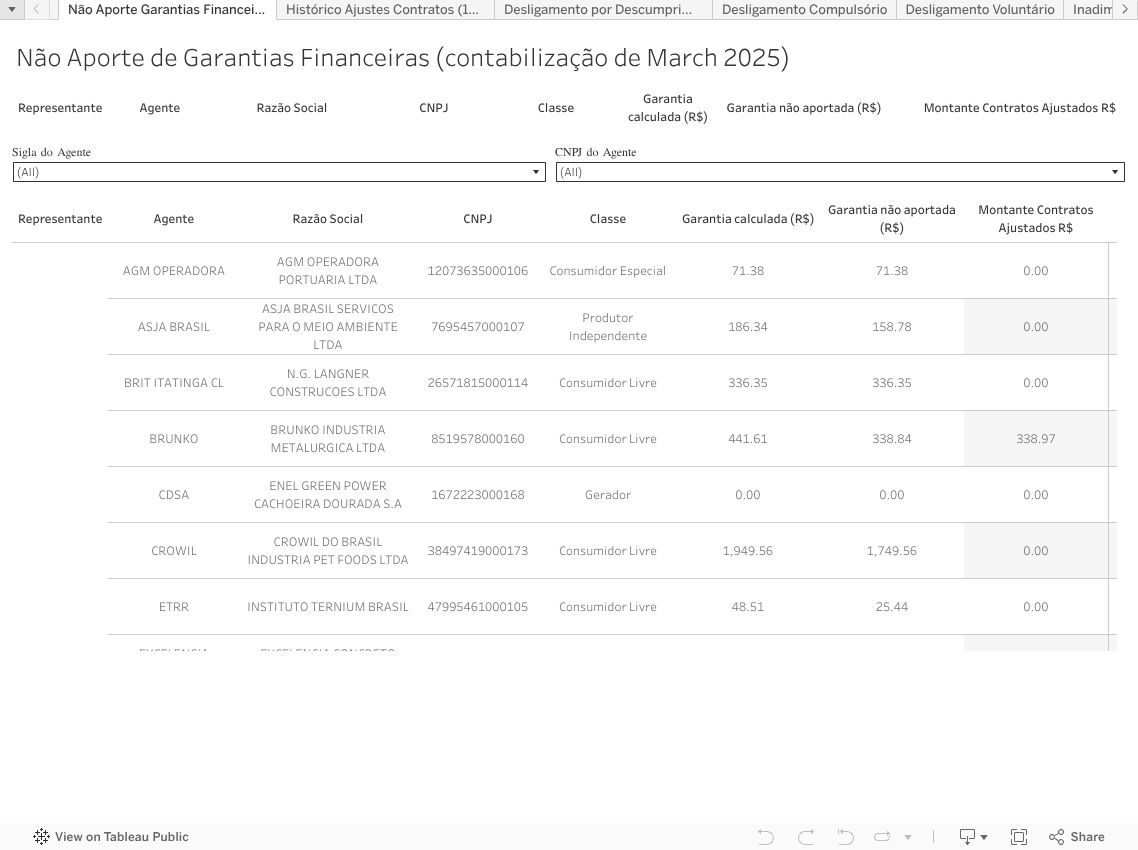Click the Agente column header in table
The width and height of the screenshot is (1138, 850).
pos(173,218)
